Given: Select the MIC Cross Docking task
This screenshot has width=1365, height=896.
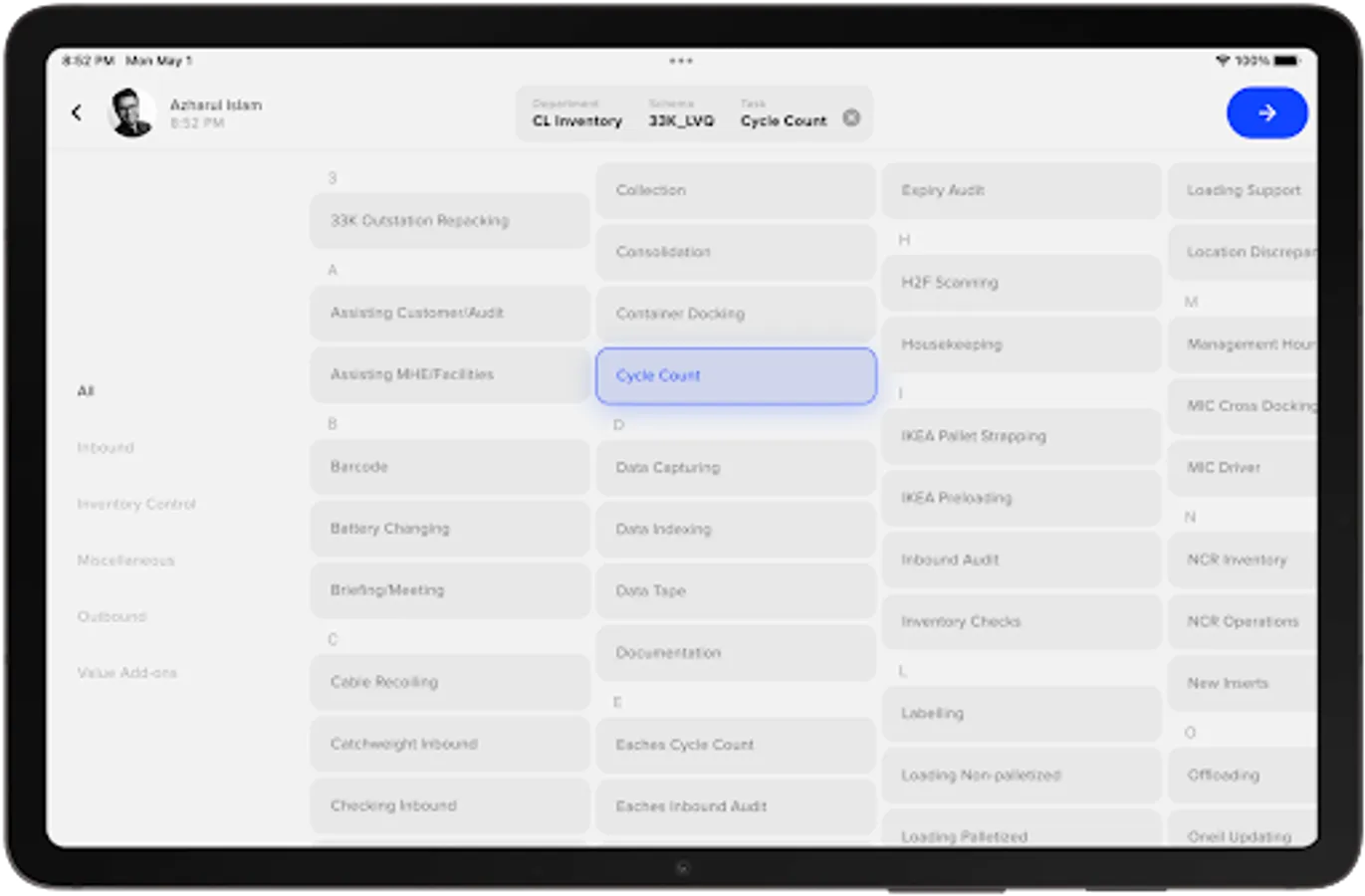Looking at the screenshot, I should (x=1243, y=406).
